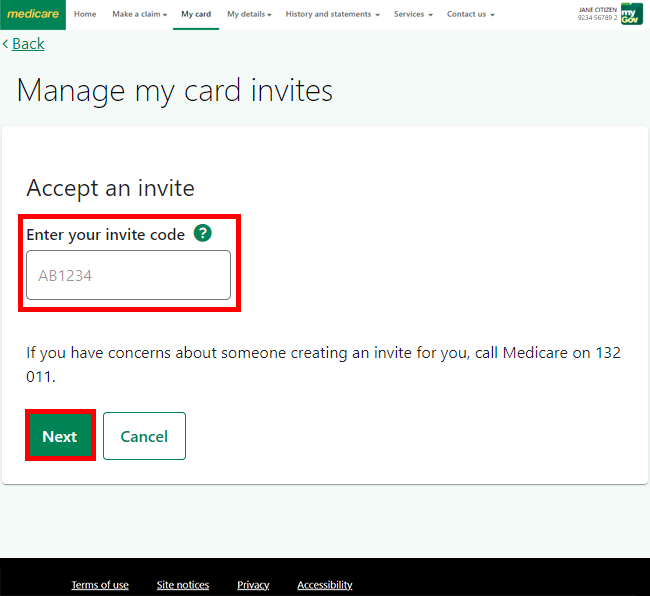Select the My card tab

click(196, 15)
